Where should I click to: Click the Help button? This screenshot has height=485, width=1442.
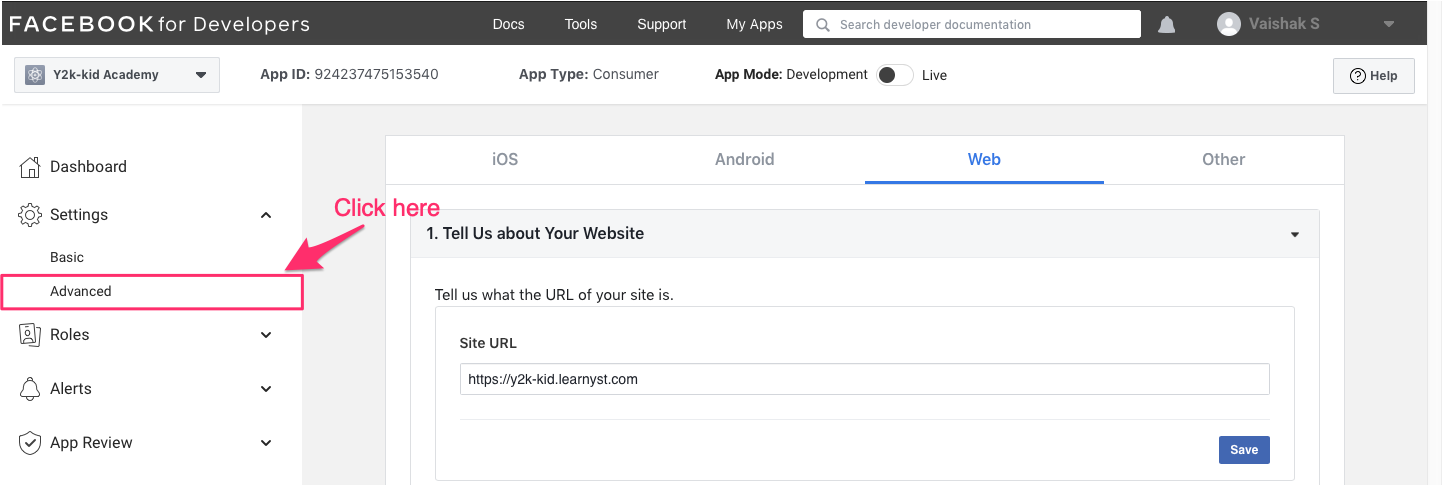1373,76
